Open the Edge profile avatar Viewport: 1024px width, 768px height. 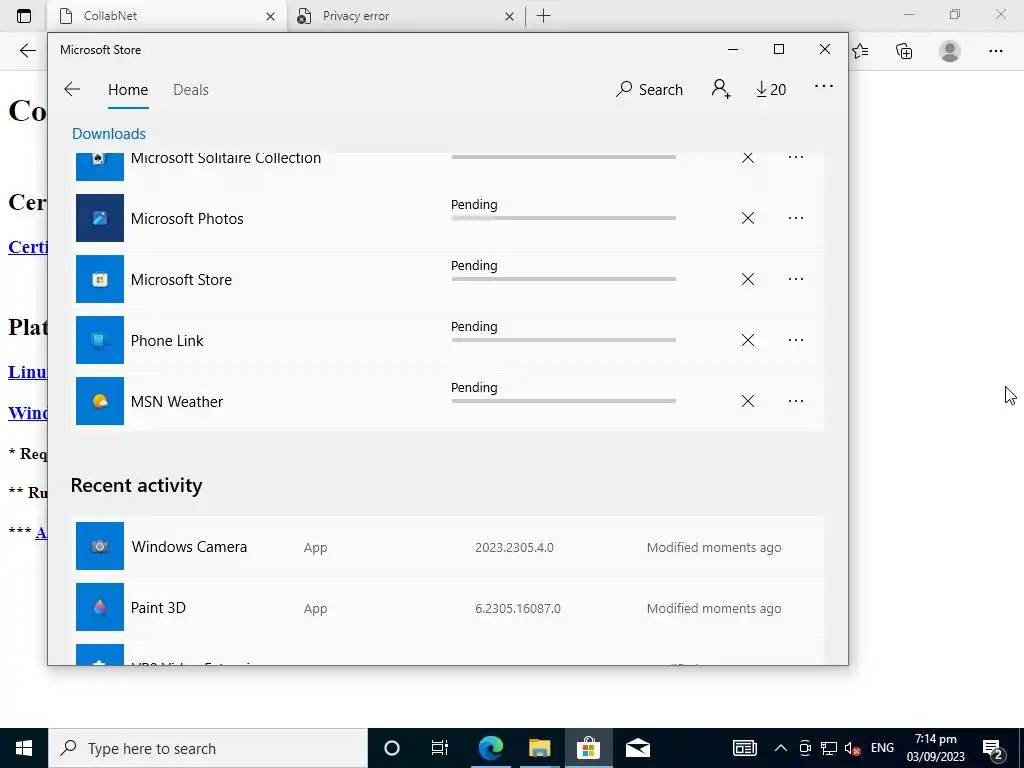pos(950,51)
